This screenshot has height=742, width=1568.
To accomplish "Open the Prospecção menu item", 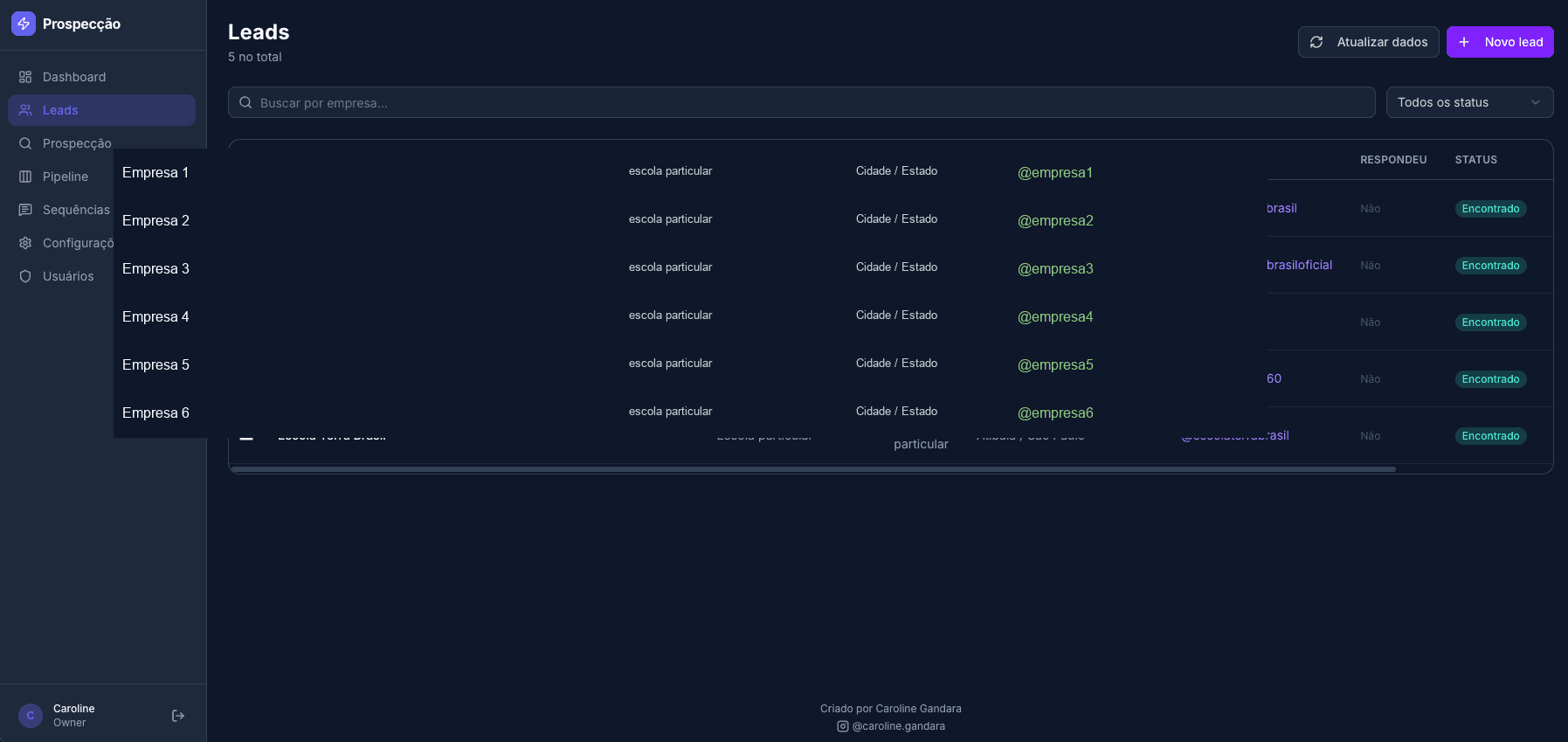I will tap(101, 143).
